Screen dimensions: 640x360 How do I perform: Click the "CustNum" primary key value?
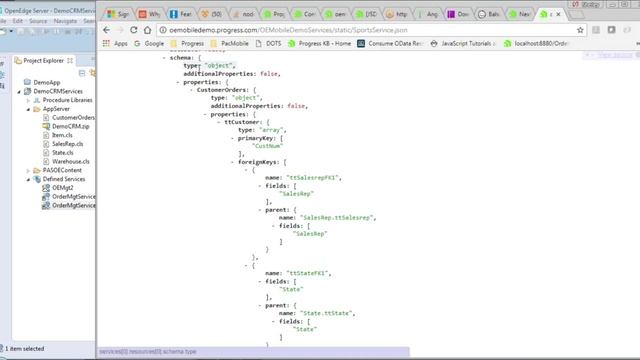(x=267, y=146)
